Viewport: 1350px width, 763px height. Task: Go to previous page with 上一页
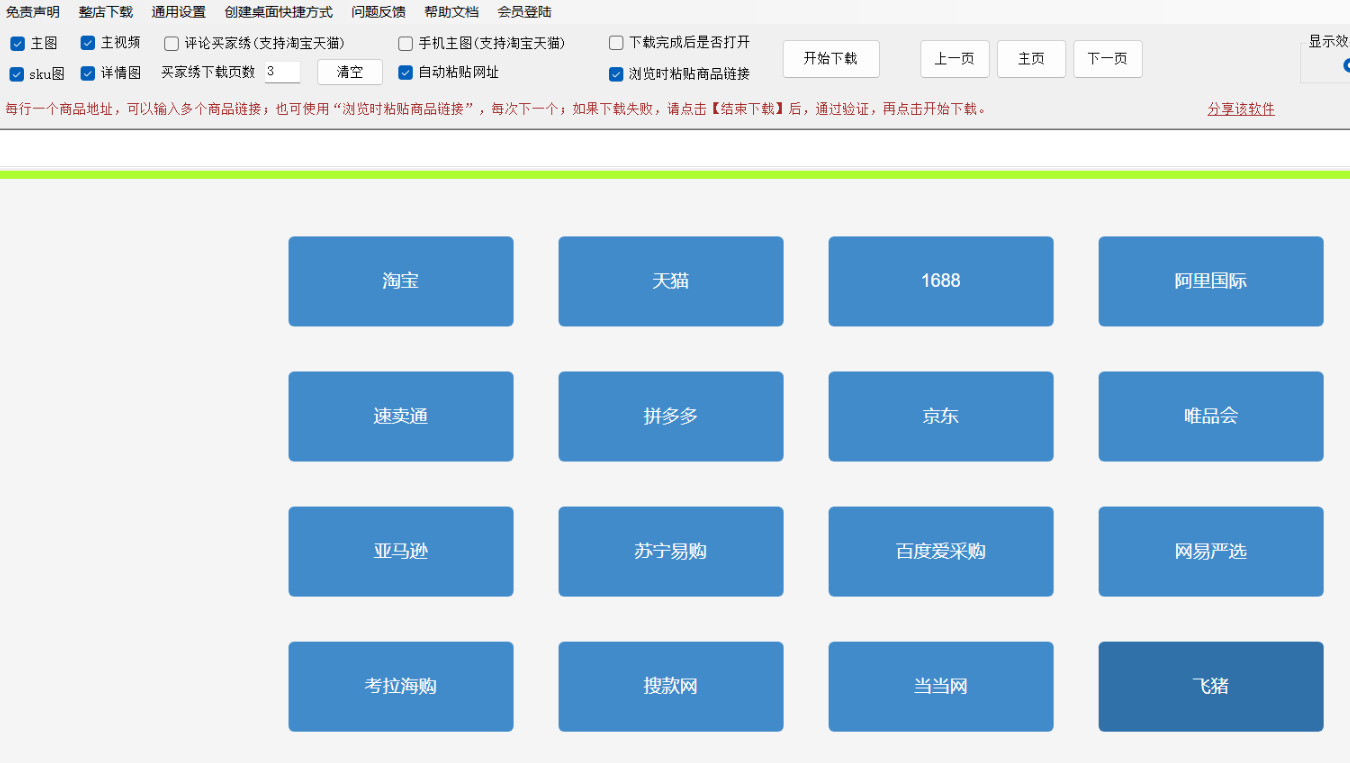point(955,59)
